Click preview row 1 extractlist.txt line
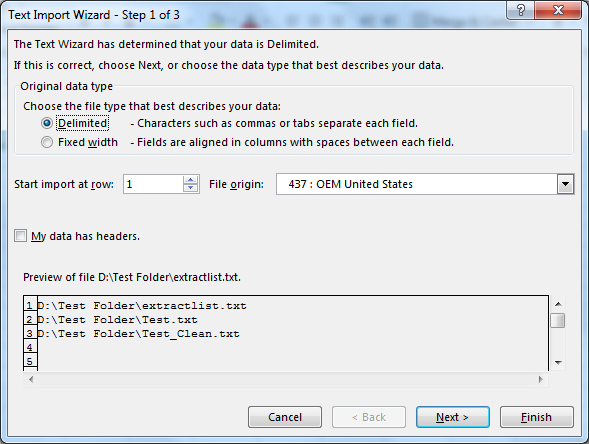 [142, 306]
